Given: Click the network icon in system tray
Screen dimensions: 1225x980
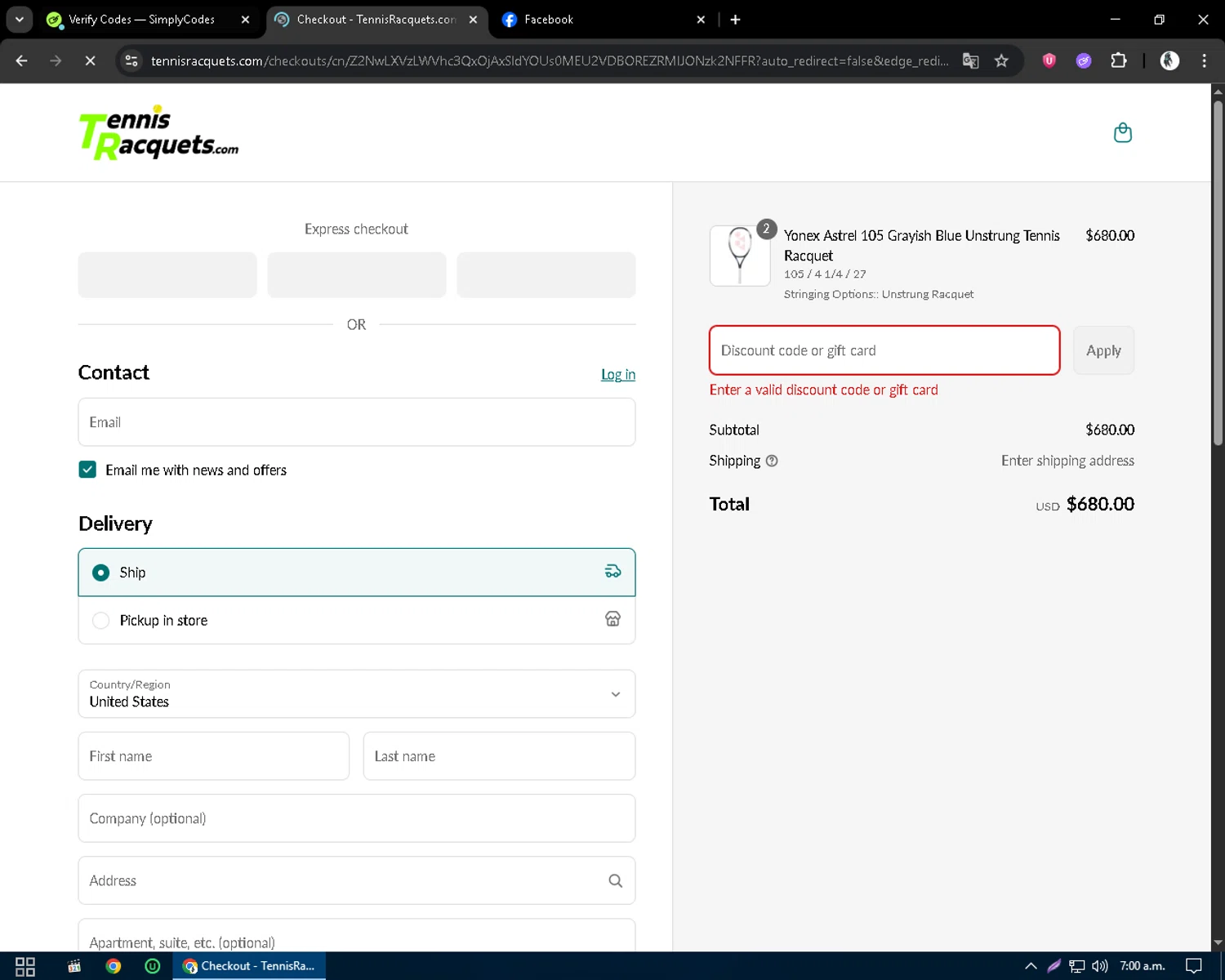Looking at the screenshot, I should (x=1077, y=966).
